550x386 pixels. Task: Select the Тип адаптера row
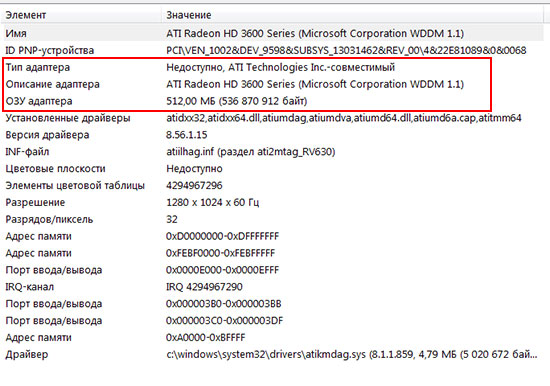coord(38,67)
